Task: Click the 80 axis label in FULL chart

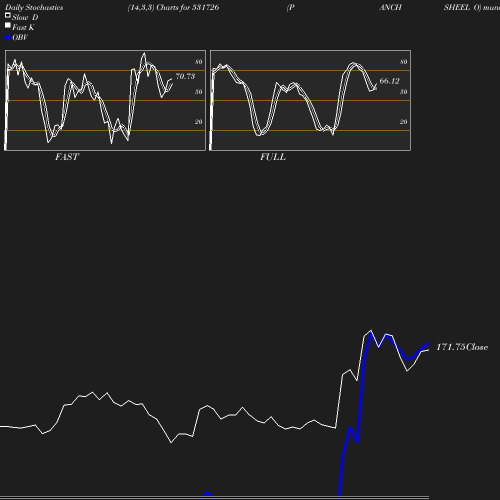Action: coord(404,62)
